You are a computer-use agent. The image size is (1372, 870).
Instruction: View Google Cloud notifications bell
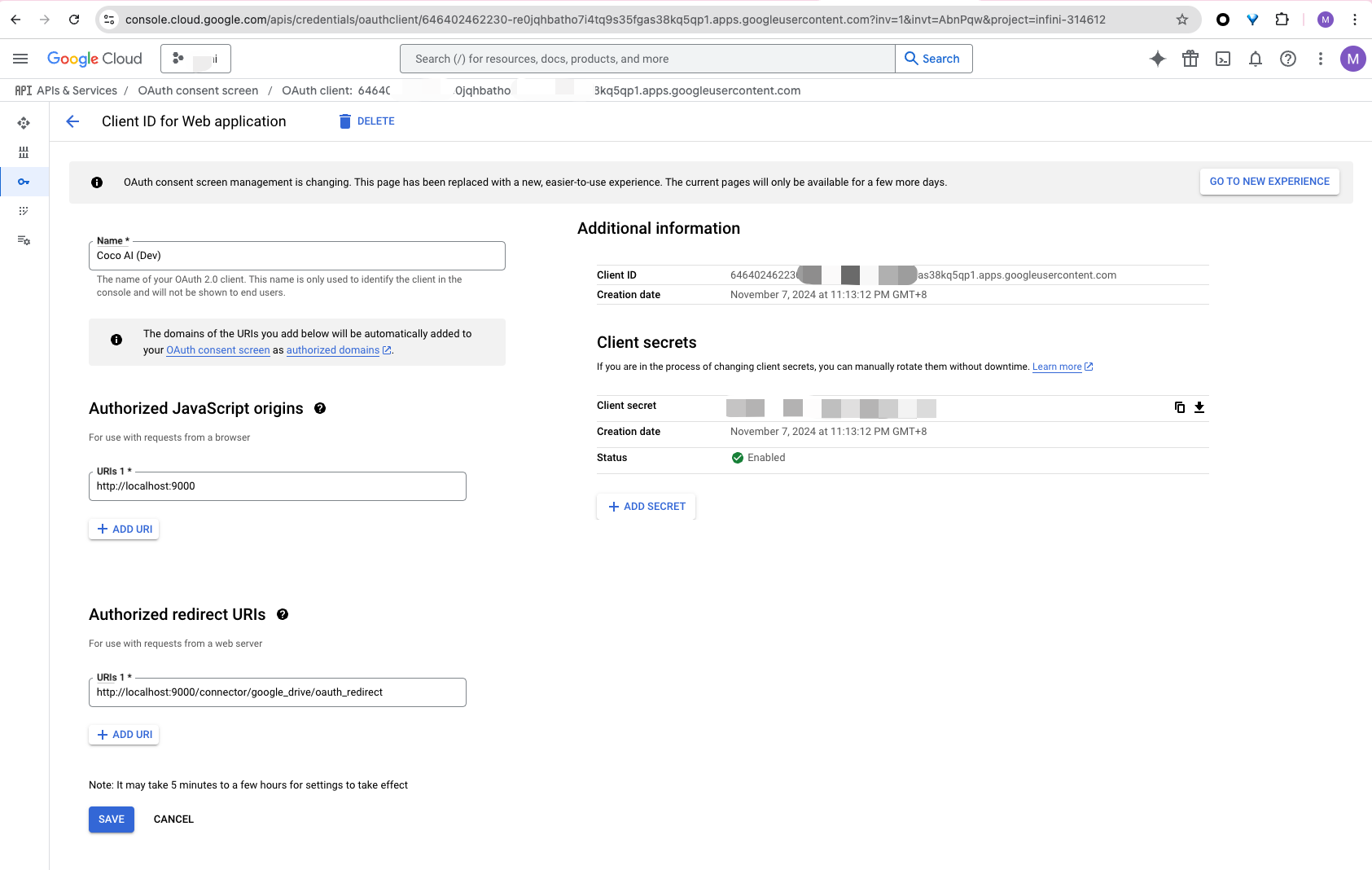pos(1255,59)
